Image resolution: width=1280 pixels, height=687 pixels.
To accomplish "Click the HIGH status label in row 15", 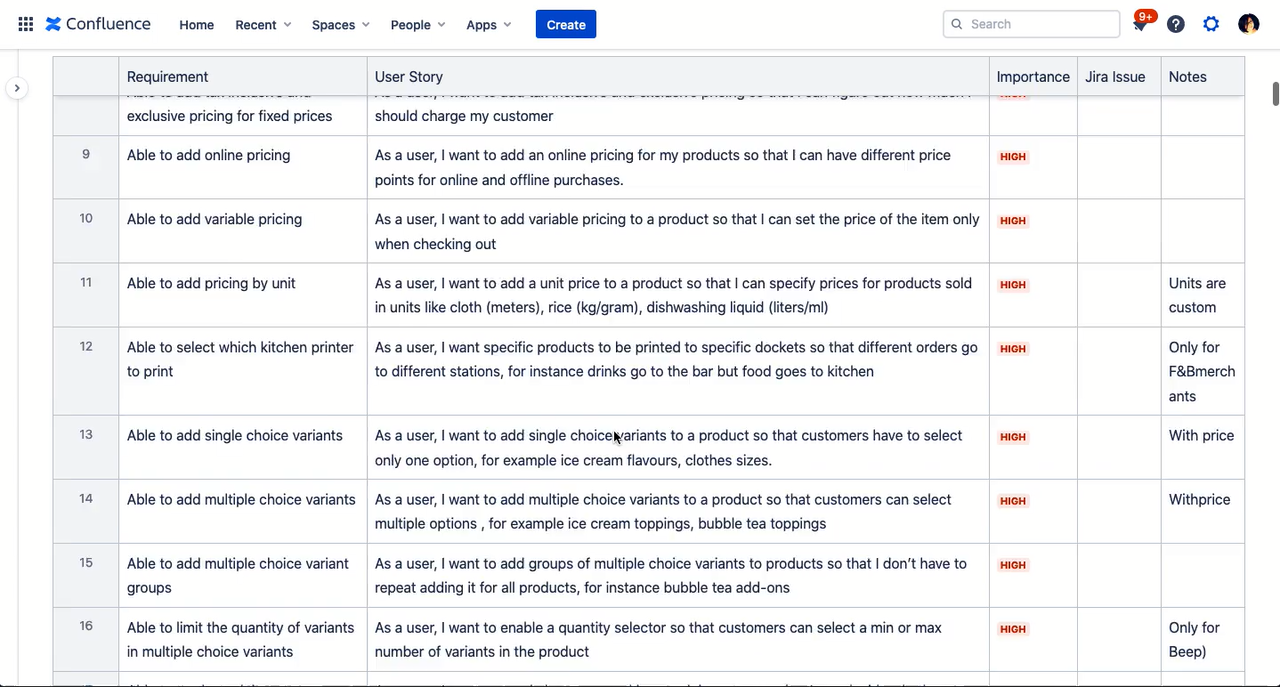I will click(x=1013, y=565).
